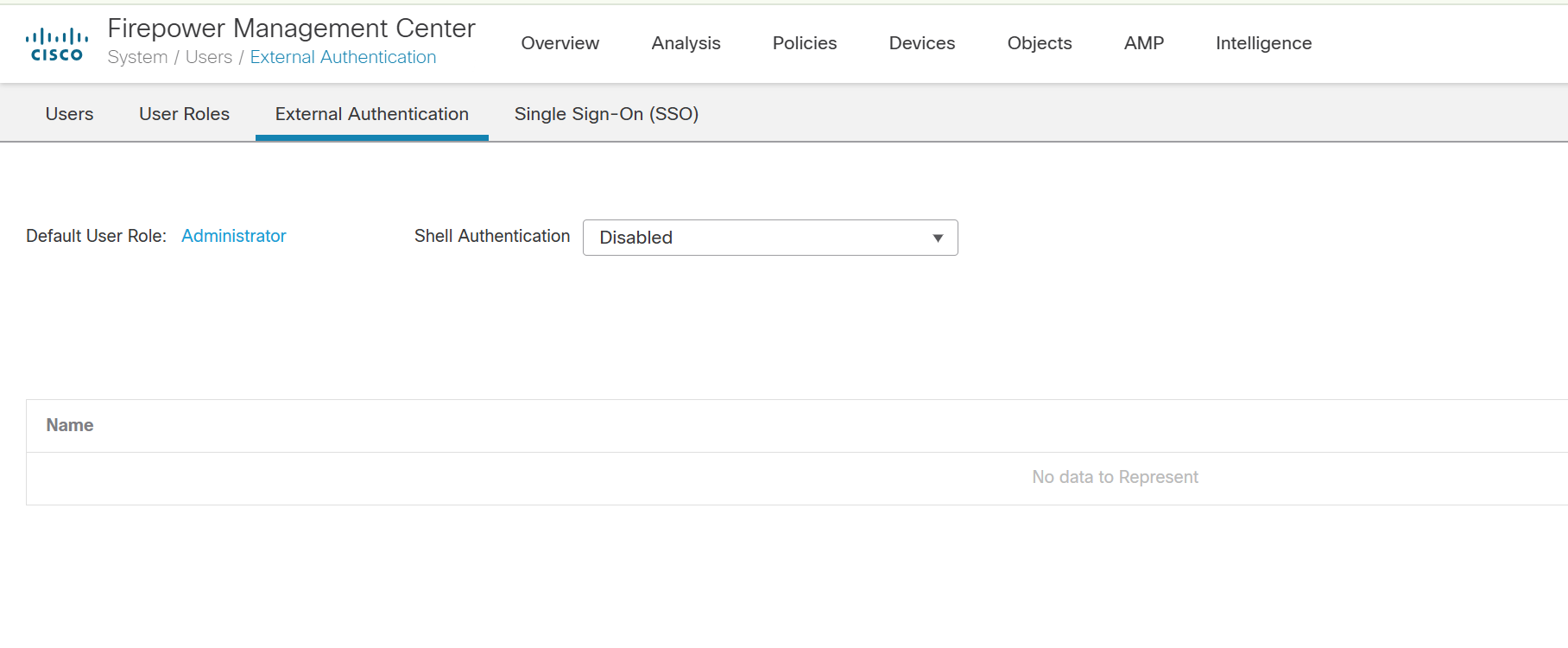Click the Cisco logo icon
Viewport: 1568px width, 648px height.
point(57,44)
